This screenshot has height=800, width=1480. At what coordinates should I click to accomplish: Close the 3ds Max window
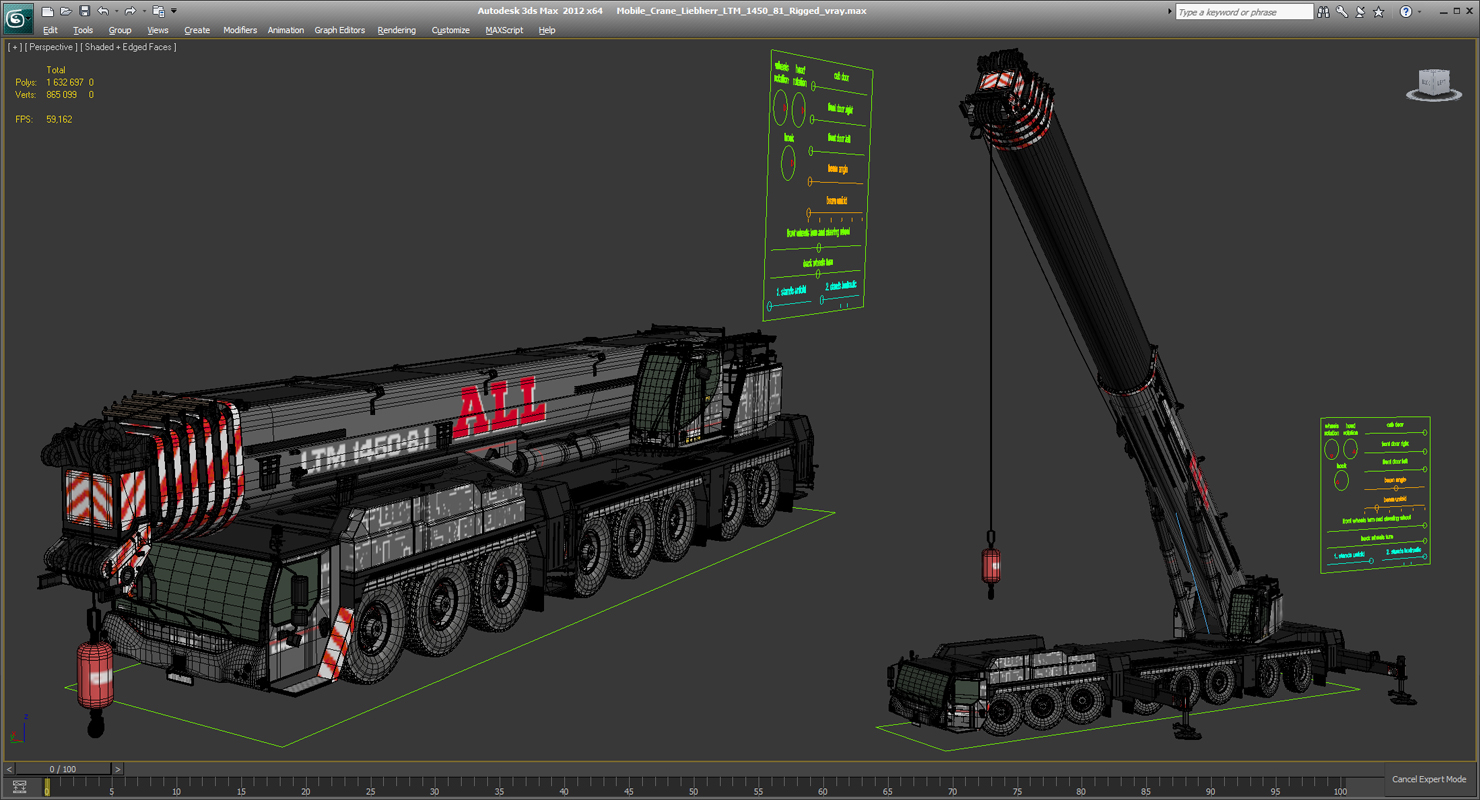[x=1471, y=11]
